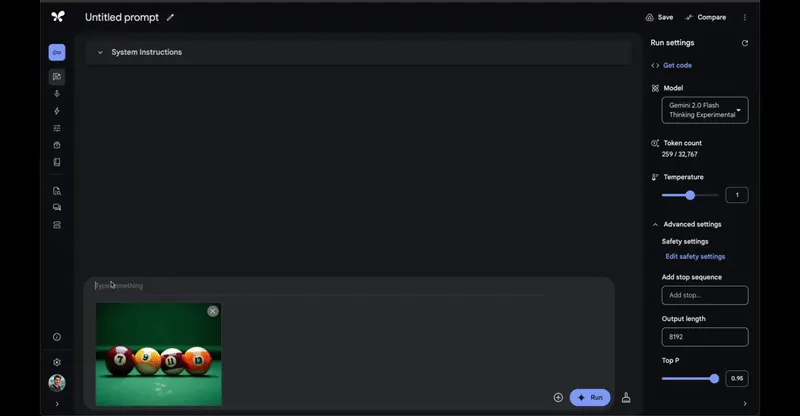Click the clear chat broom icon

[x=626, y=398]
